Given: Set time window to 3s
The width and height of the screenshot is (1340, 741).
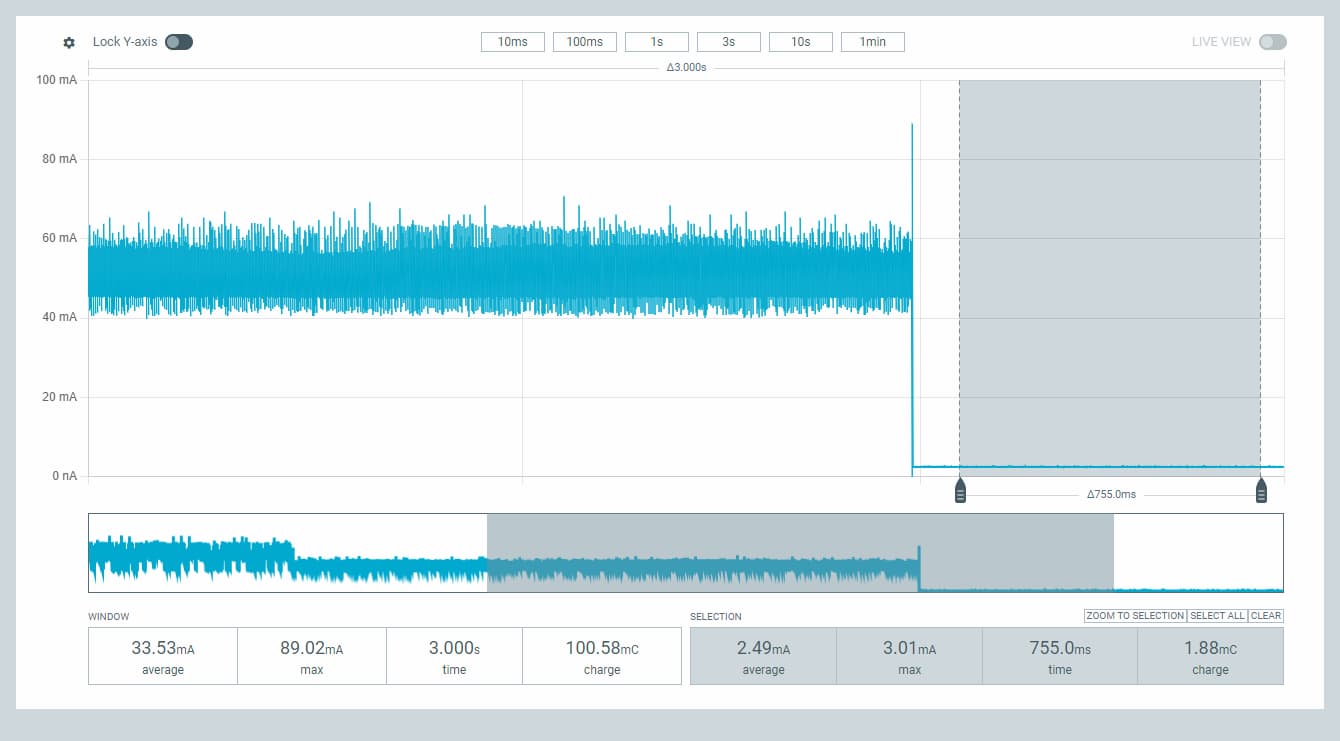Looking at the screenshot, I should (x=729, y=42).
